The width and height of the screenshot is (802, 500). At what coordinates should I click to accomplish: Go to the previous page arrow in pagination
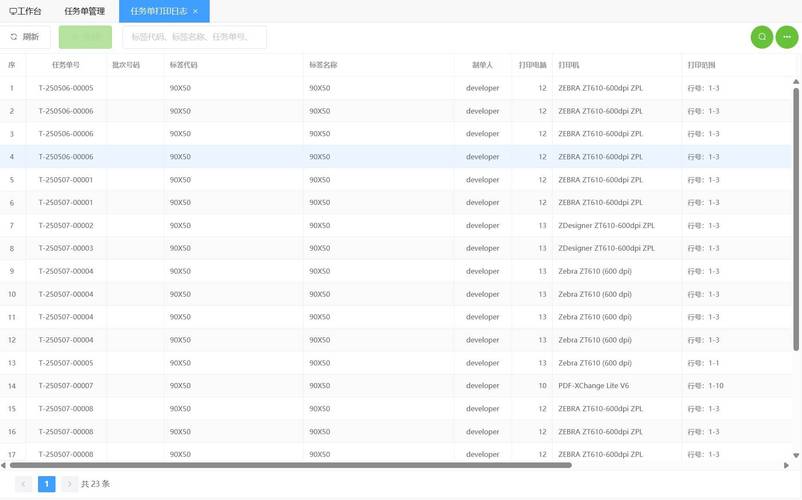pyautogui.click(x=24, y=484)
